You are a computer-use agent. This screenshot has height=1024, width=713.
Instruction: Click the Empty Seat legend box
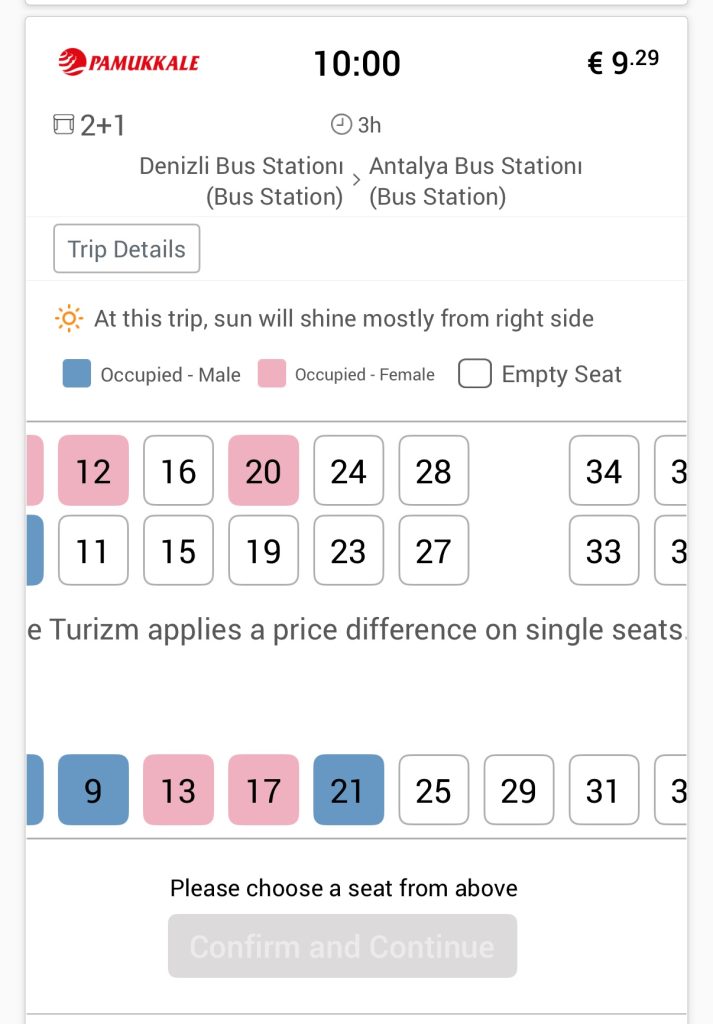(474, 374)
